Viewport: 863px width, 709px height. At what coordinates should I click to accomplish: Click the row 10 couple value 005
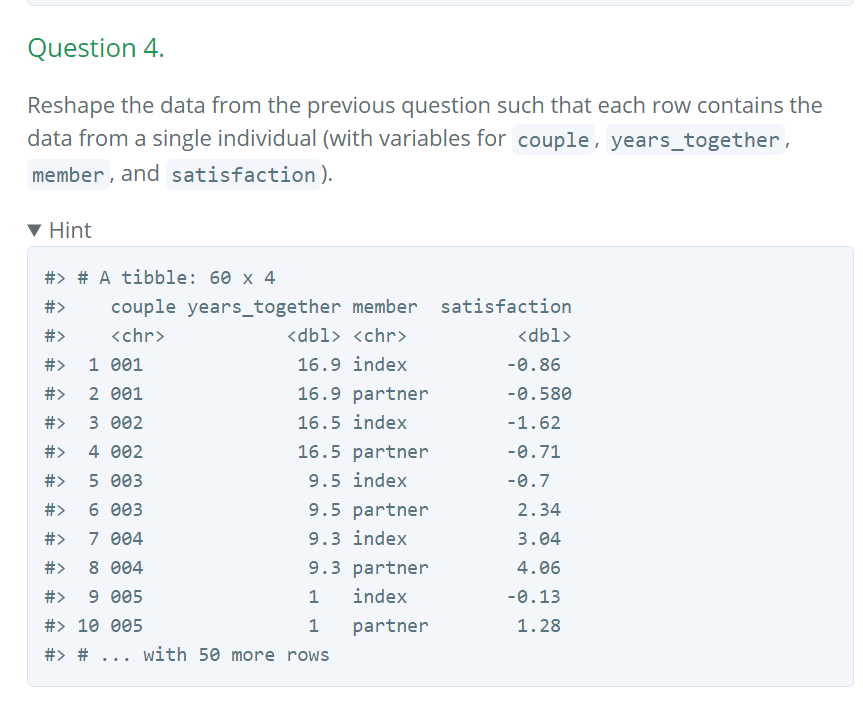(127, 626)
